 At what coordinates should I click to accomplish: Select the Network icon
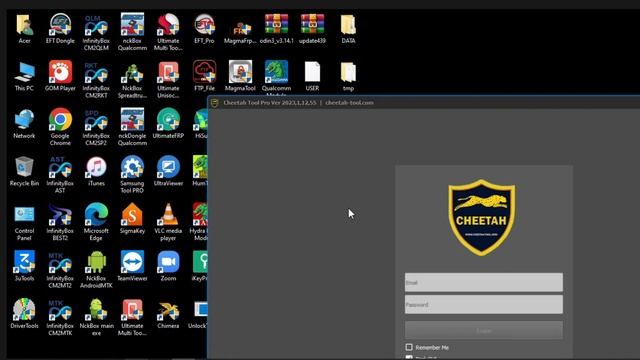pyautogui.click(x=24, y=120)
